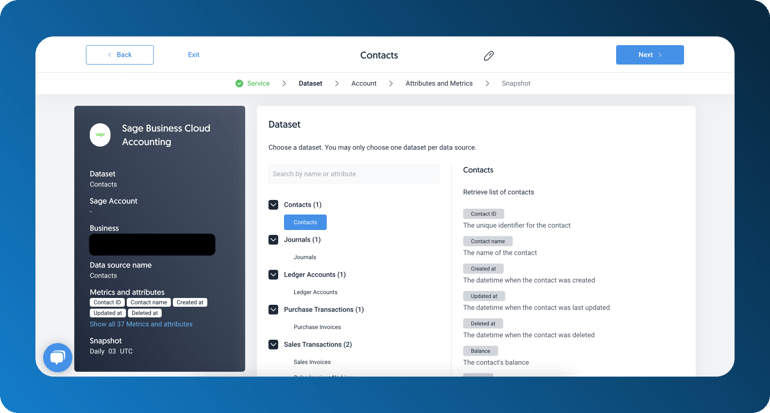This screenshot has width=770, height=413.
Task: Click the Search by name or attribute field
Action: (354, 174)
